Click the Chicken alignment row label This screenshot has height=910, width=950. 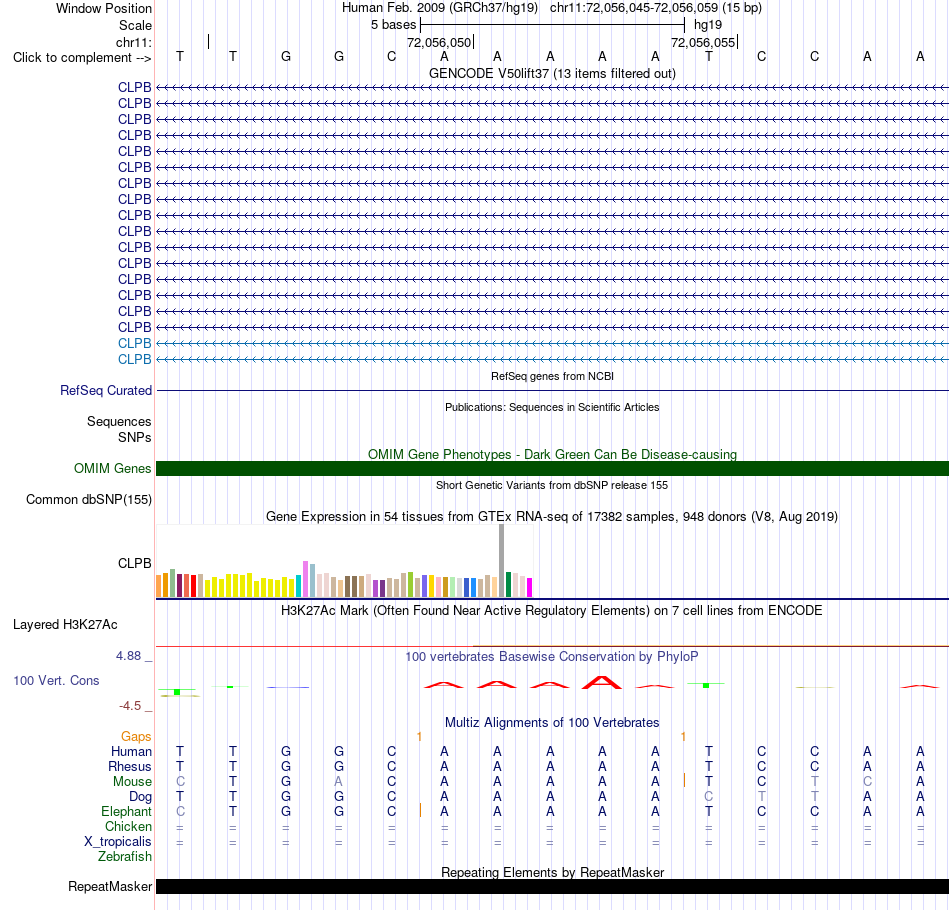click(x=128, y=826)
